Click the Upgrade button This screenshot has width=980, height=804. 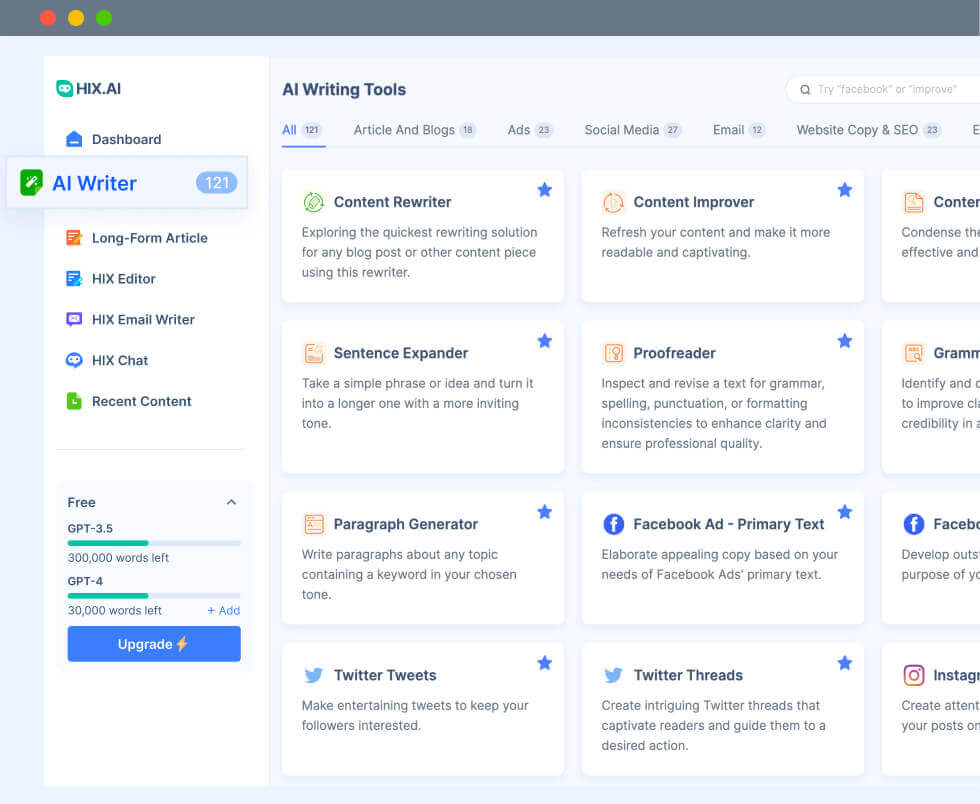154,644
